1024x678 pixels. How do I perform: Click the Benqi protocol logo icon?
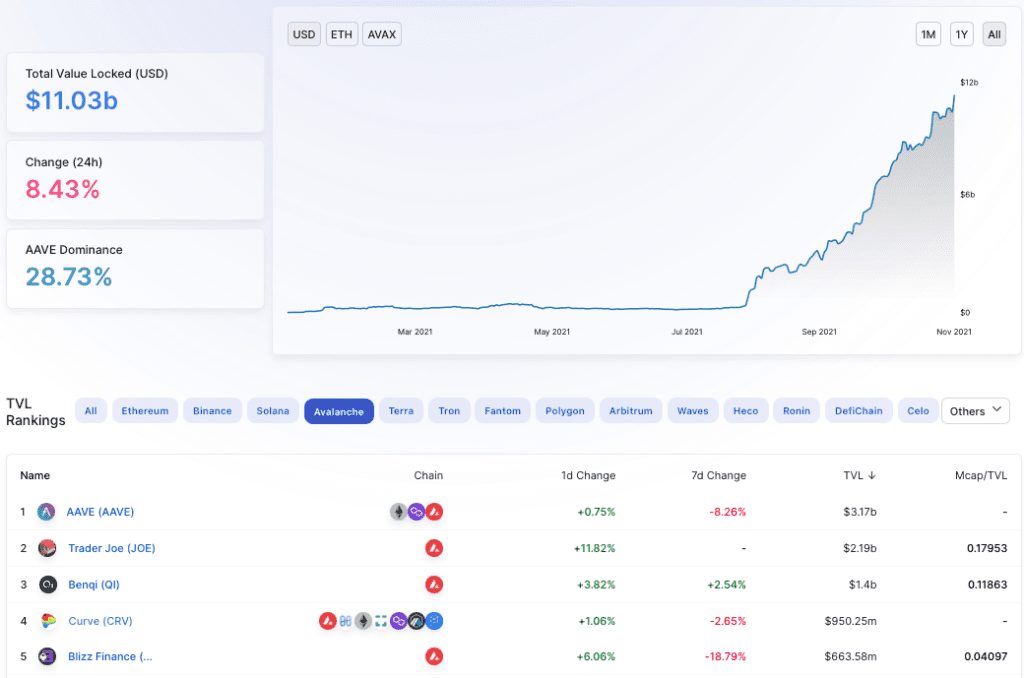(x=47, y=584)
